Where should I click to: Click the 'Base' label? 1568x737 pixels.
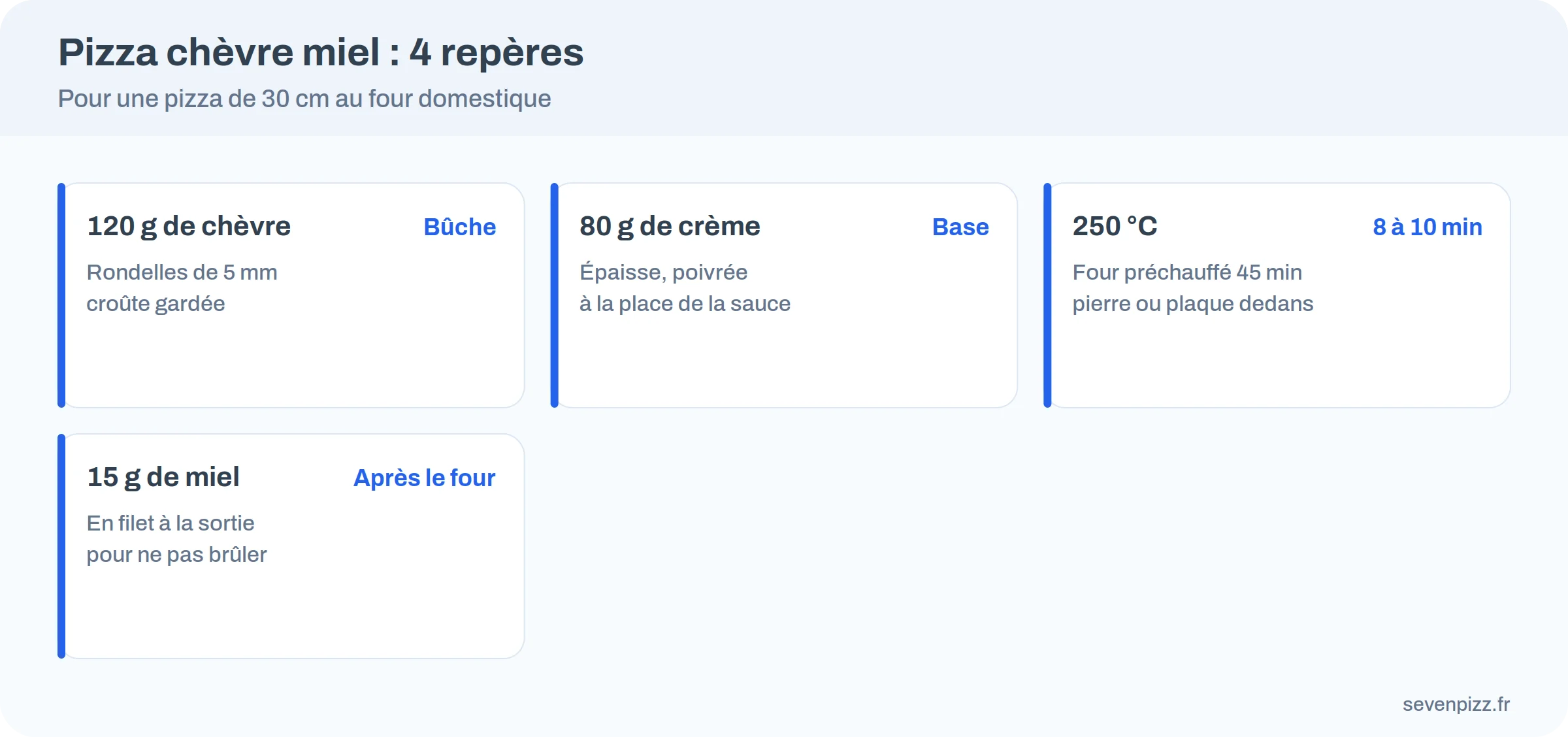[x=960, y=227]
